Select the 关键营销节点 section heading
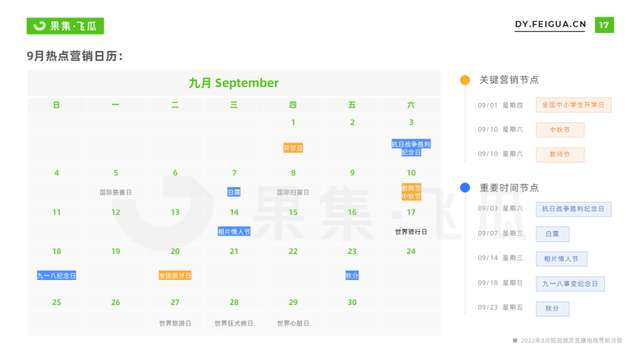Screen dimensions: 640x360 pos(509,80)
